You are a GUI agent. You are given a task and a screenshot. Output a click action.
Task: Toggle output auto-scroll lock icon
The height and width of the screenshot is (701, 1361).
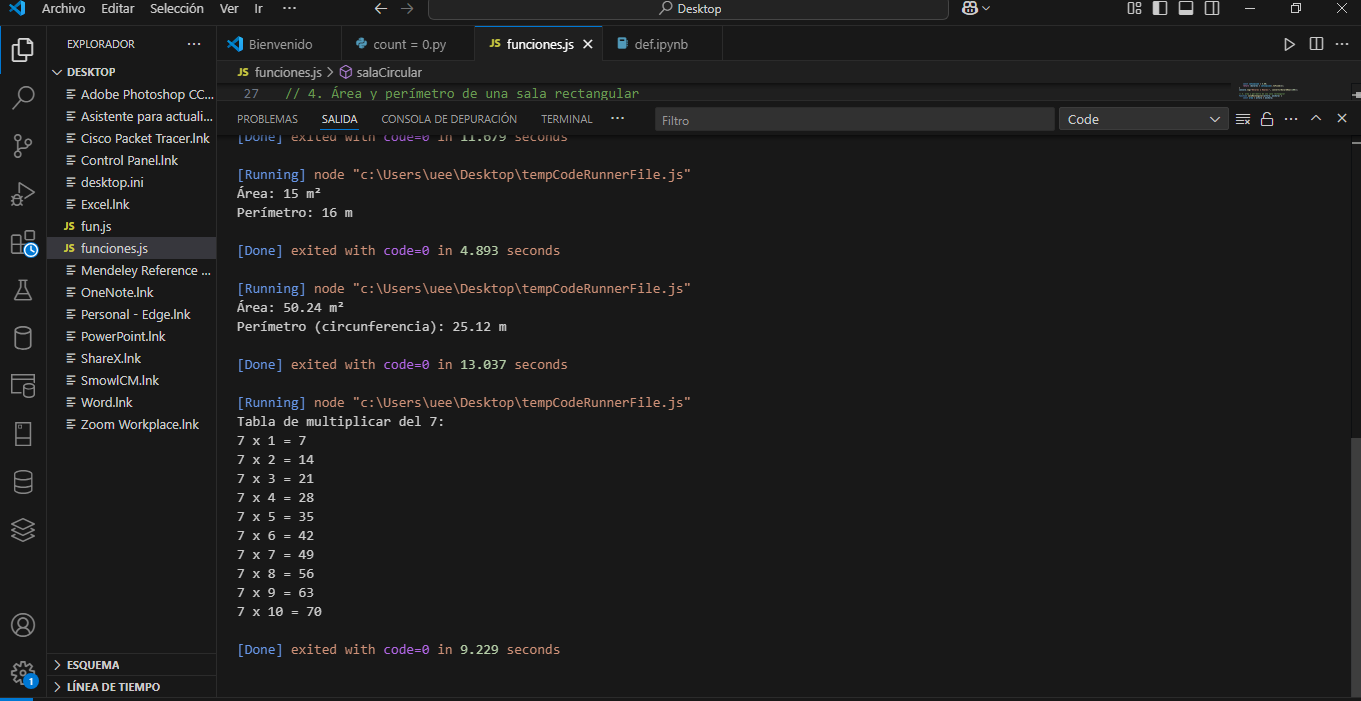1267,119
